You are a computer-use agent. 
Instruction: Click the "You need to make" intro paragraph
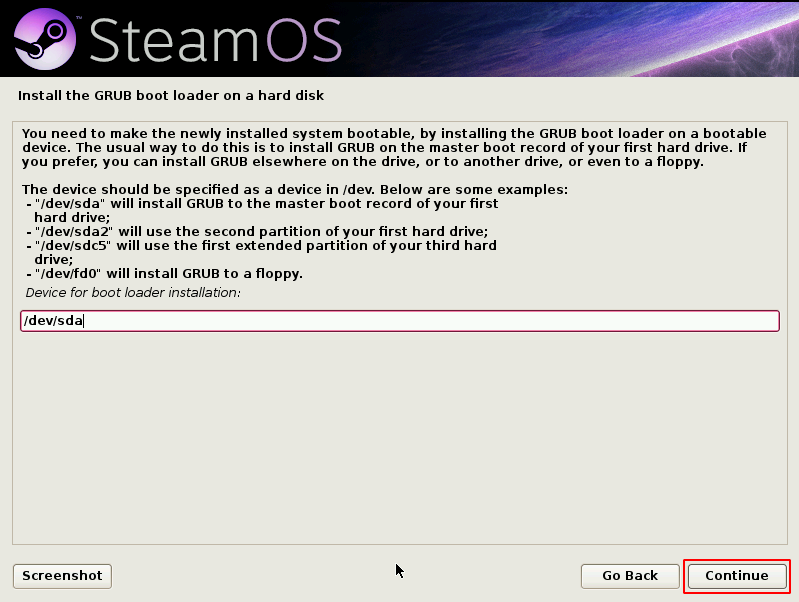[x=390, y=133]
